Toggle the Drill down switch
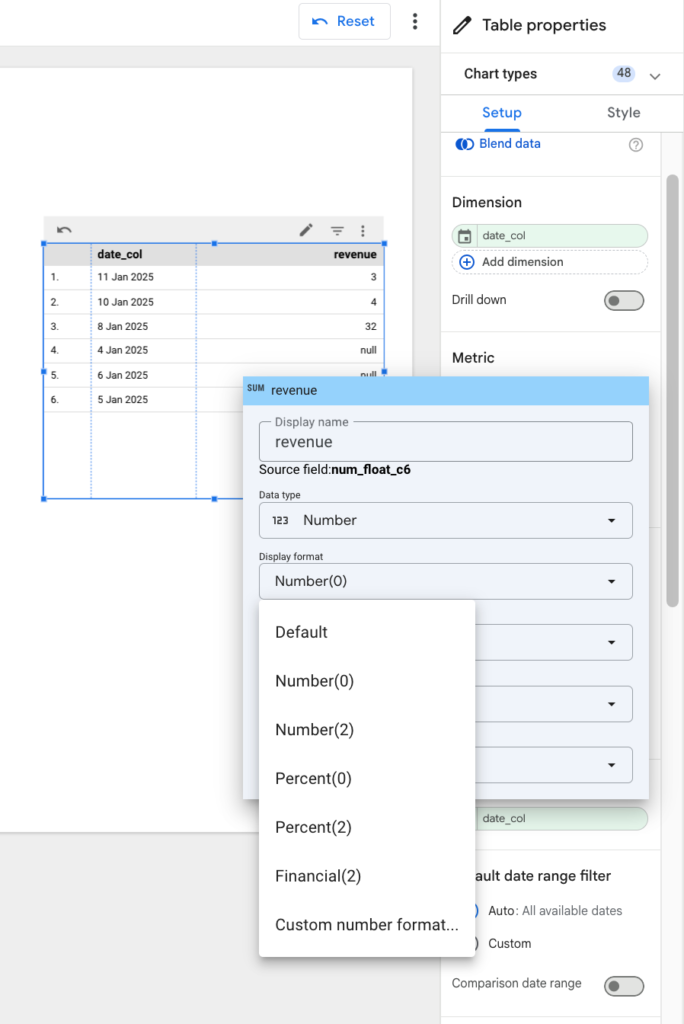Image resolution: width=684 pixels, height=1024 pixels. tap(624, 300)
